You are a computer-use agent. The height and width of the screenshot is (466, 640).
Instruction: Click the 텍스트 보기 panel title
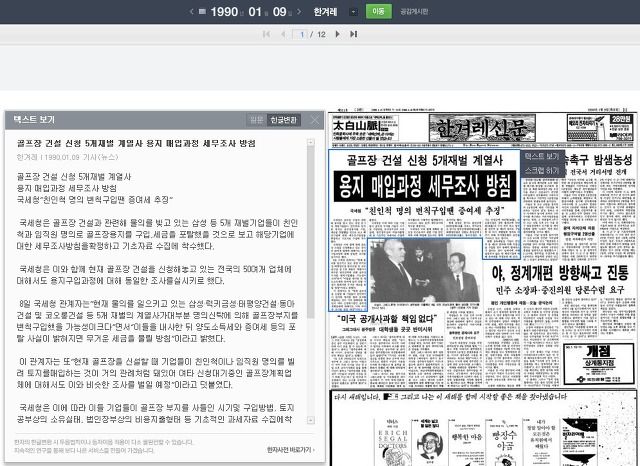click(x=34, y=120)
